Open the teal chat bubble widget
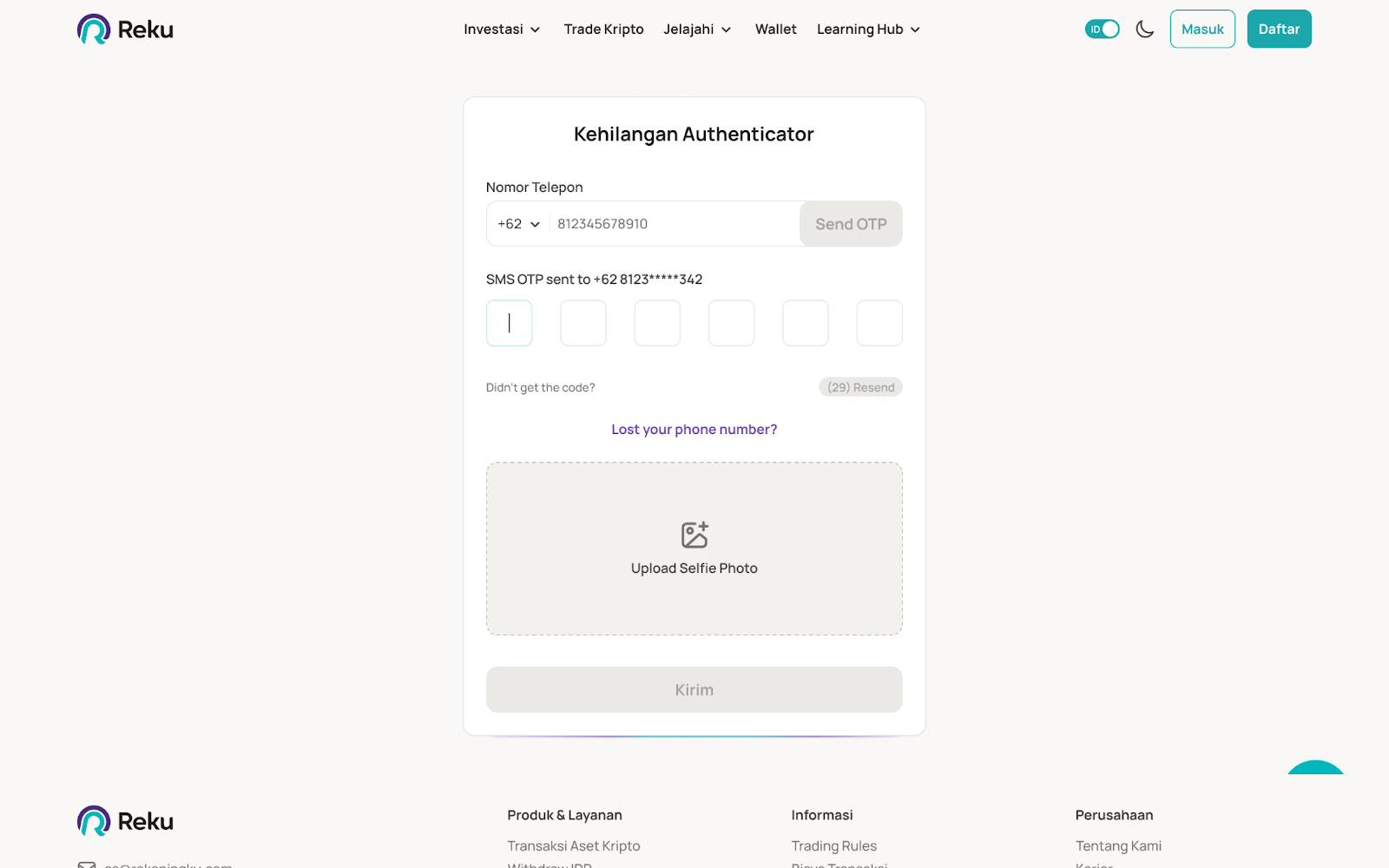 point(1315,768)
